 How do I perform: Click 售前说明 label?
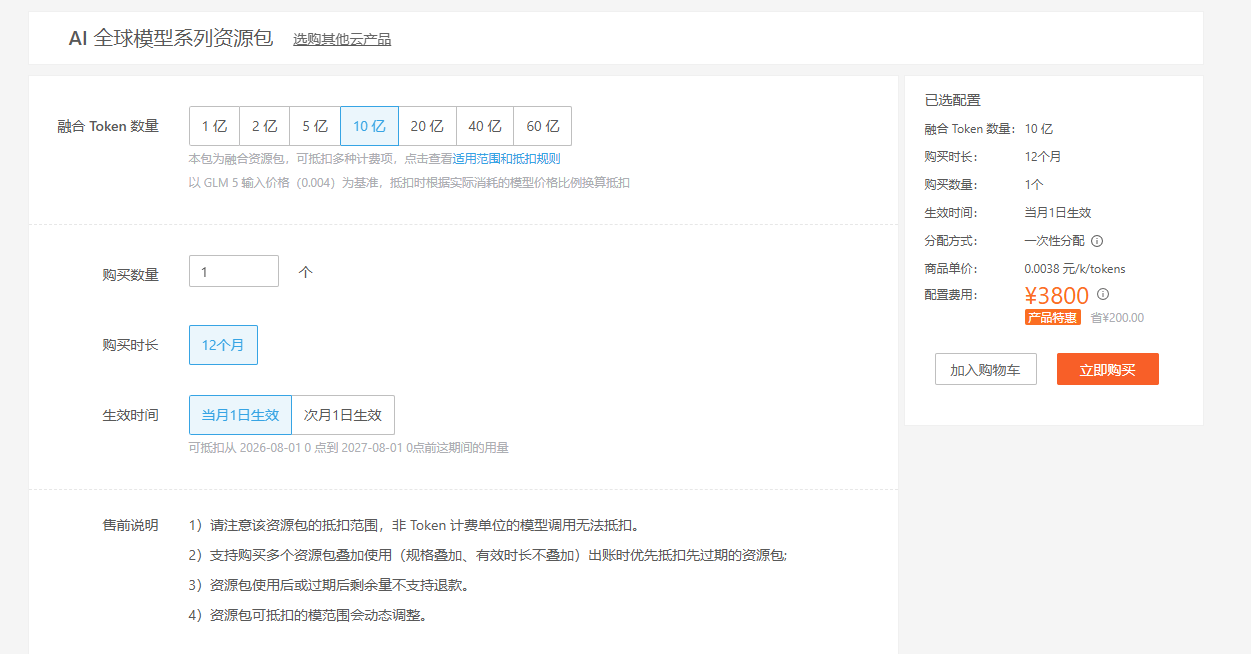(x=130, y=525)
